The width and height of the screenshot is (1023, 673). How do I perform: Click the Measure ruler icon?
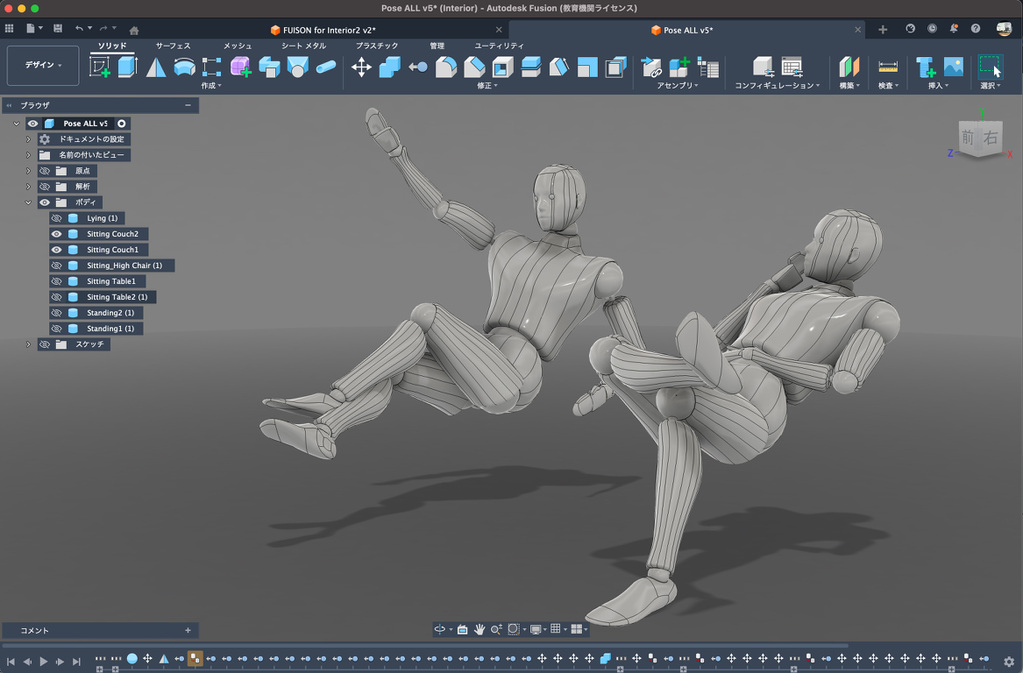click(x=887, y=67)
